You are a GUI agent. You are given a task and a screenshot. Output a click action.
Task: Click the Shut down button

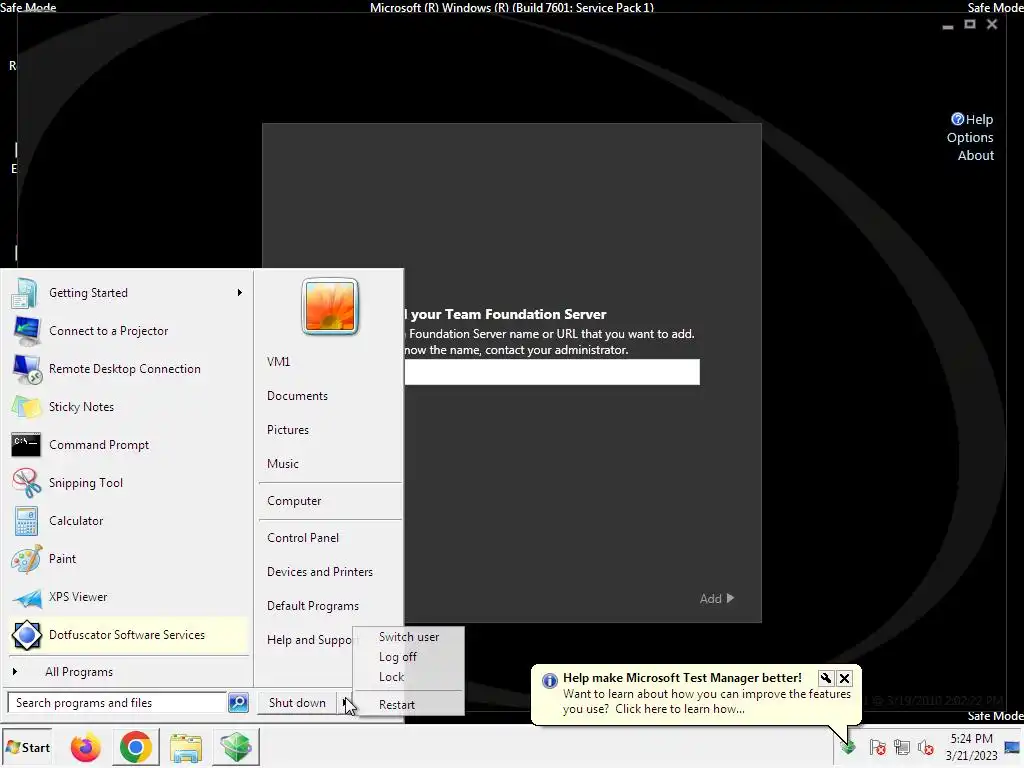(x=297, y=703)
